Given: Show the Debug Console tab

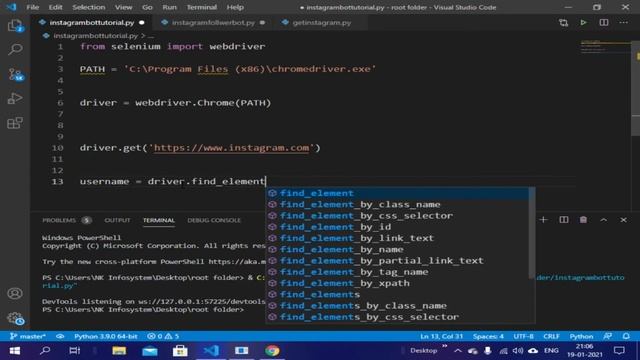Looking at the screenshot, I should pyautogui.click(x=214, y=220).
